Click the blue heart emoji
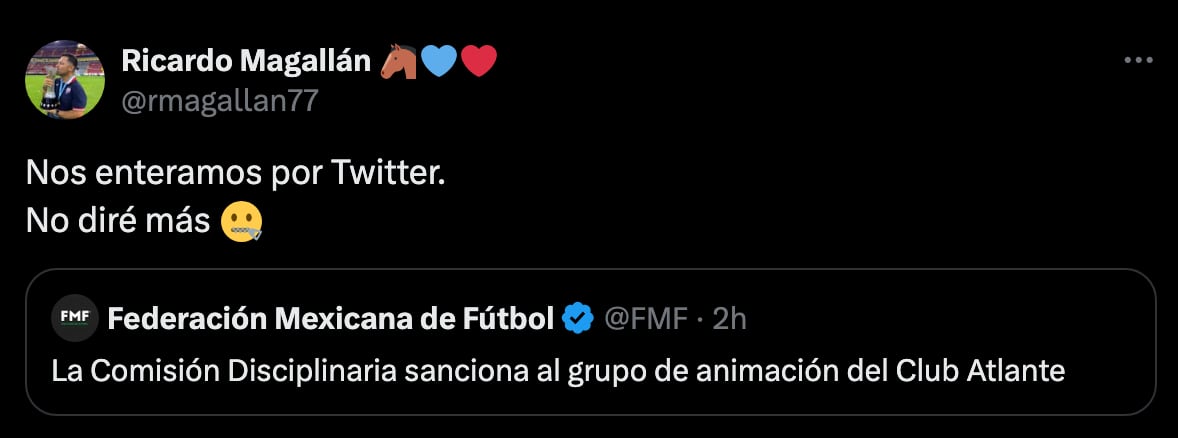This screenshot has width=1178, height=438. (438, 62)
